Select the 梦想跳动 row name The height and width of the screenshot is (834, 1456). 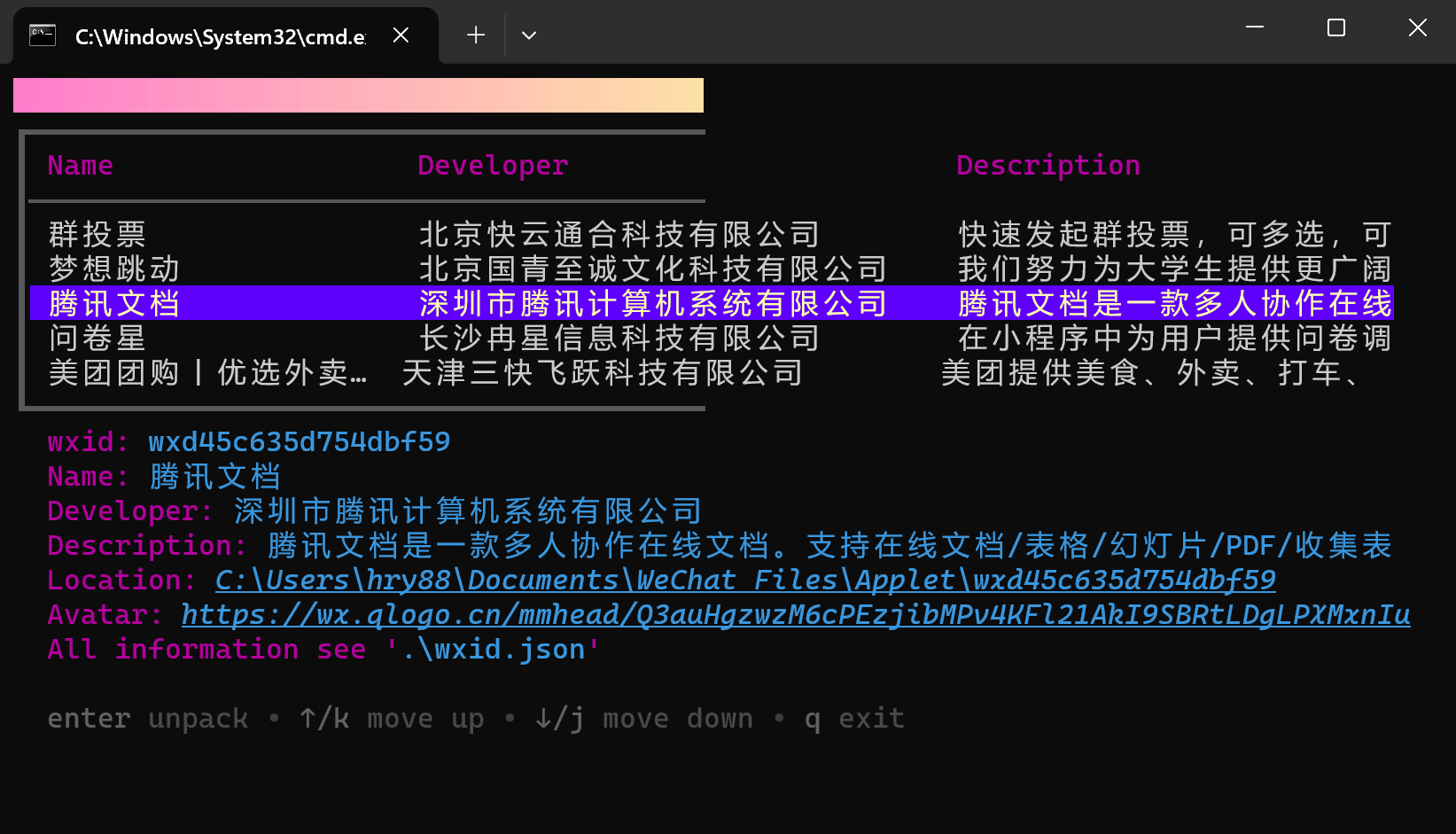pos(114,269)
